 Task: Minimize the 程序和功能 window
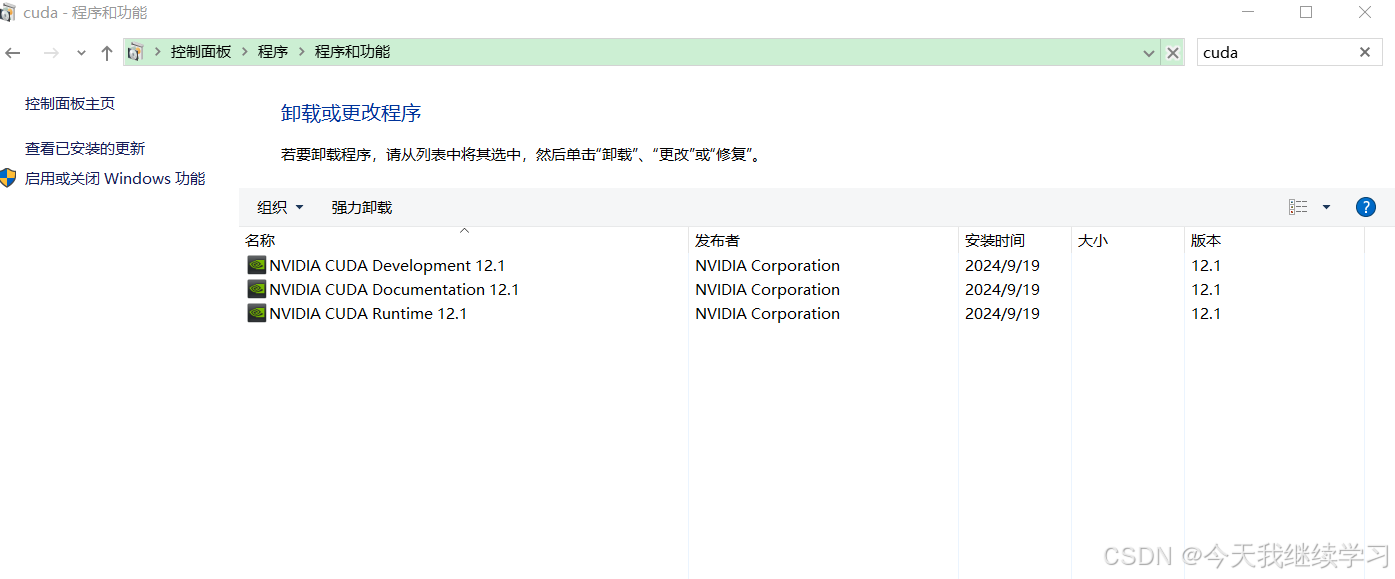point(1250,12)
